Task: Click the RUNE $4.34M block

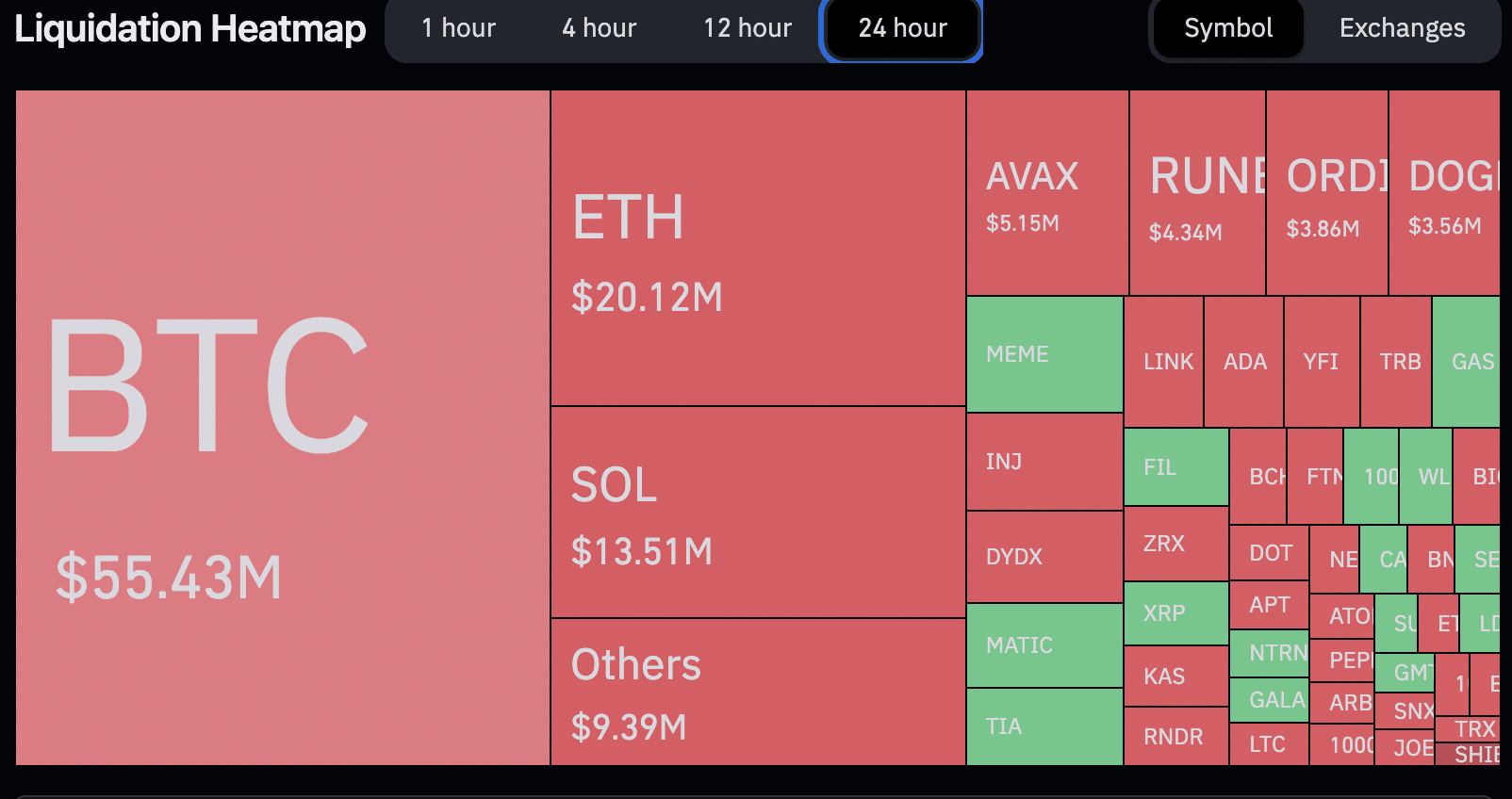Action: pos(1197,193)
